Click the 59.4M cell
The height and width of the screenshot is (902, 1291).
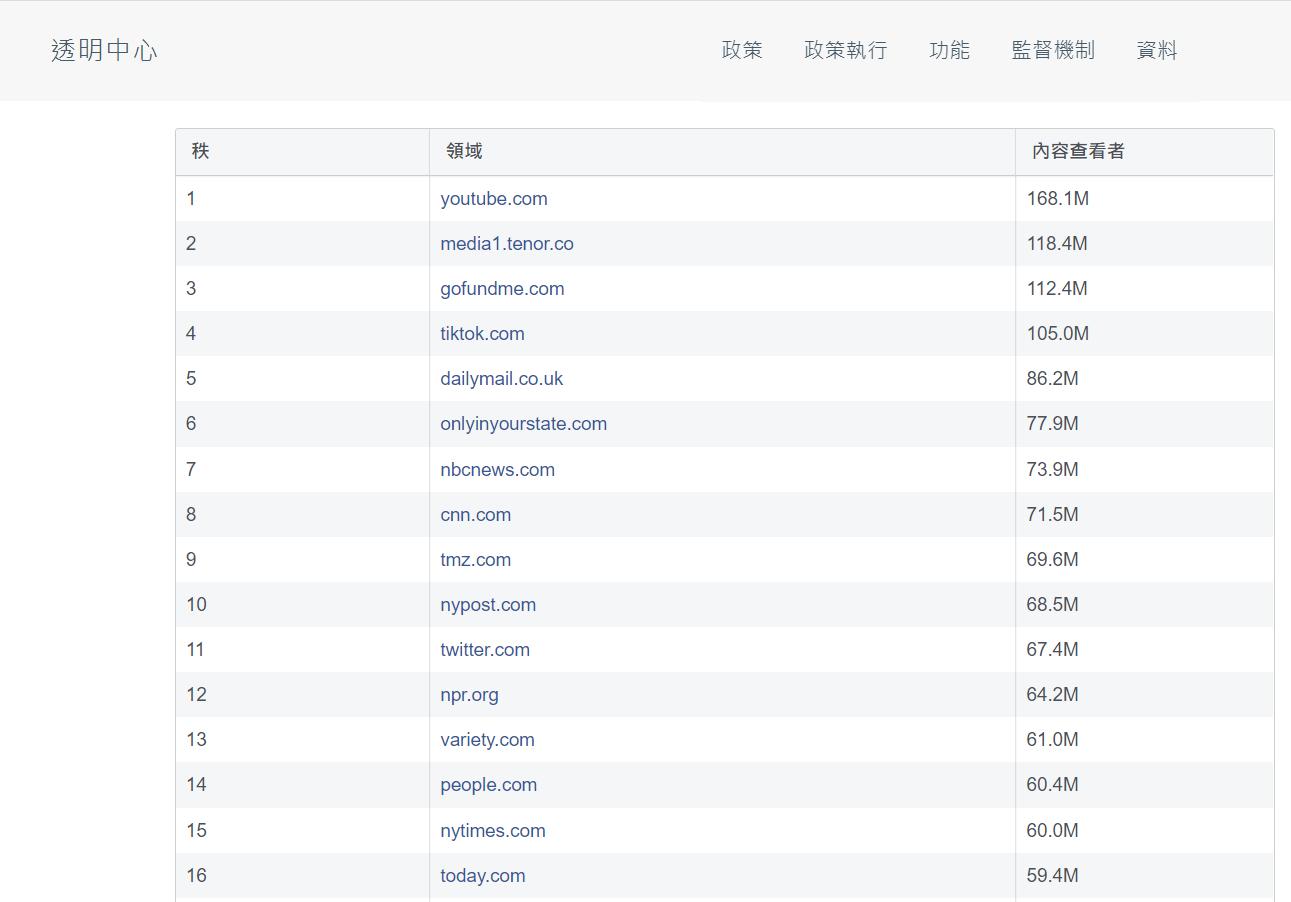[1144, 876]
